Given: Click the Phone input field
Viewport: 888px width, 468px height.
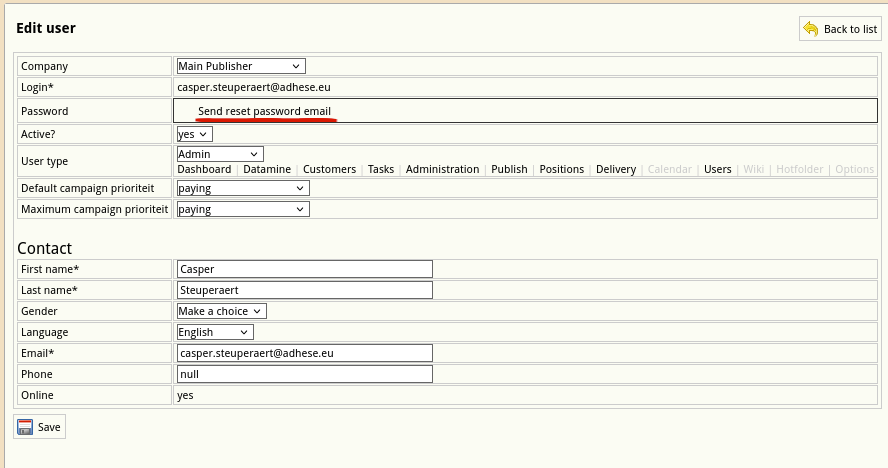Looking at the screenshot, I should pyautogui.click(x=304, y=374).
